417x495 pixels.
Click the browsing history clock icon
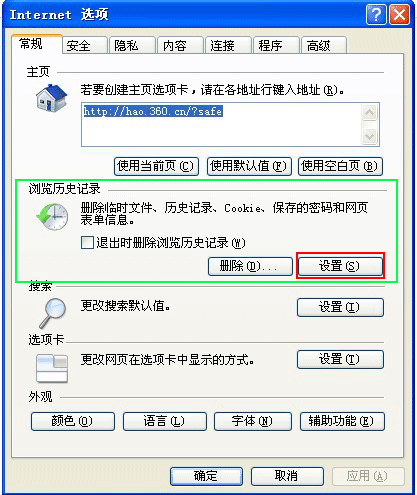tap(52, 216)
